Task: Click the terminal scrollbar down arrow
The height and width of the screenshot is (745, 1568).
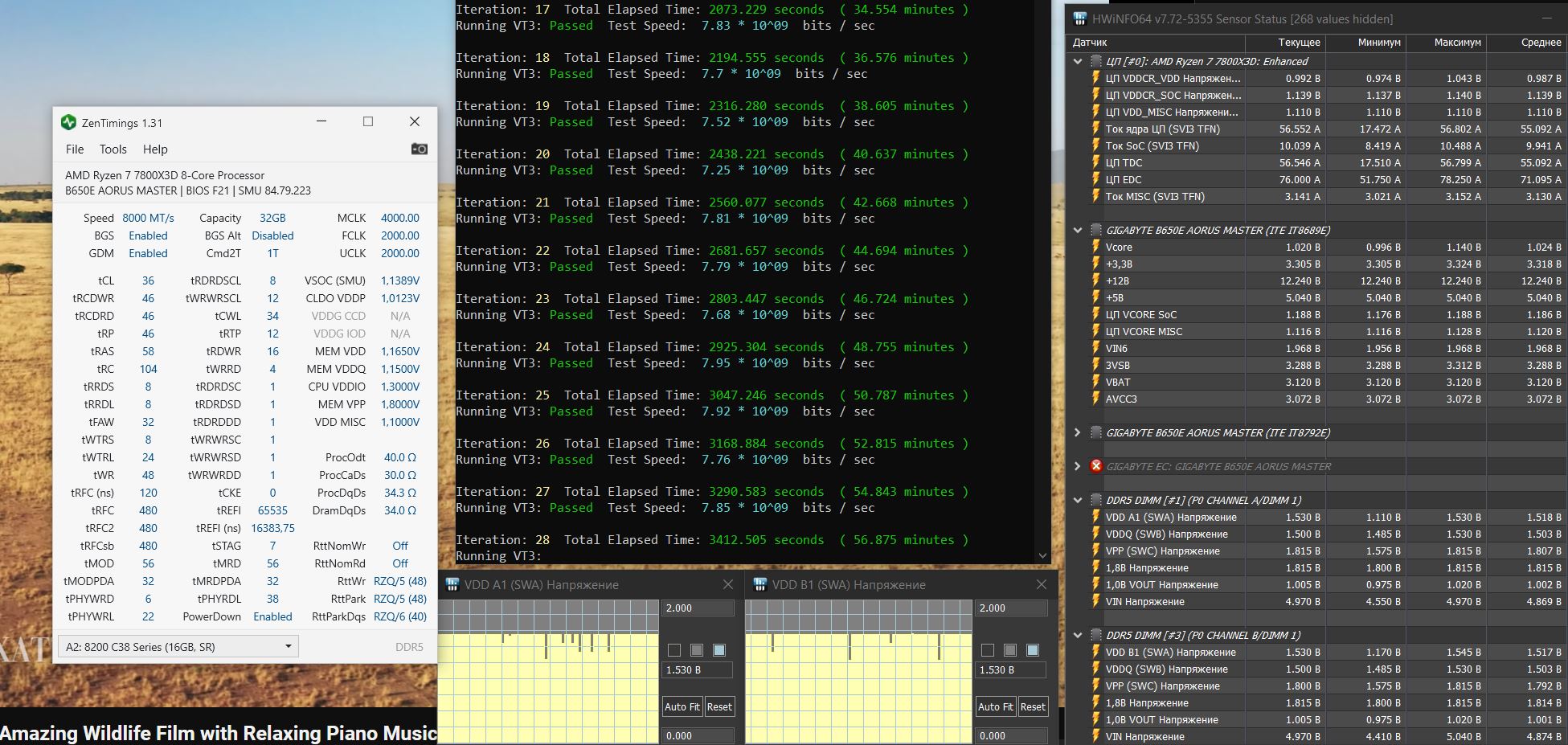Action: click(x=1043, y=555)
